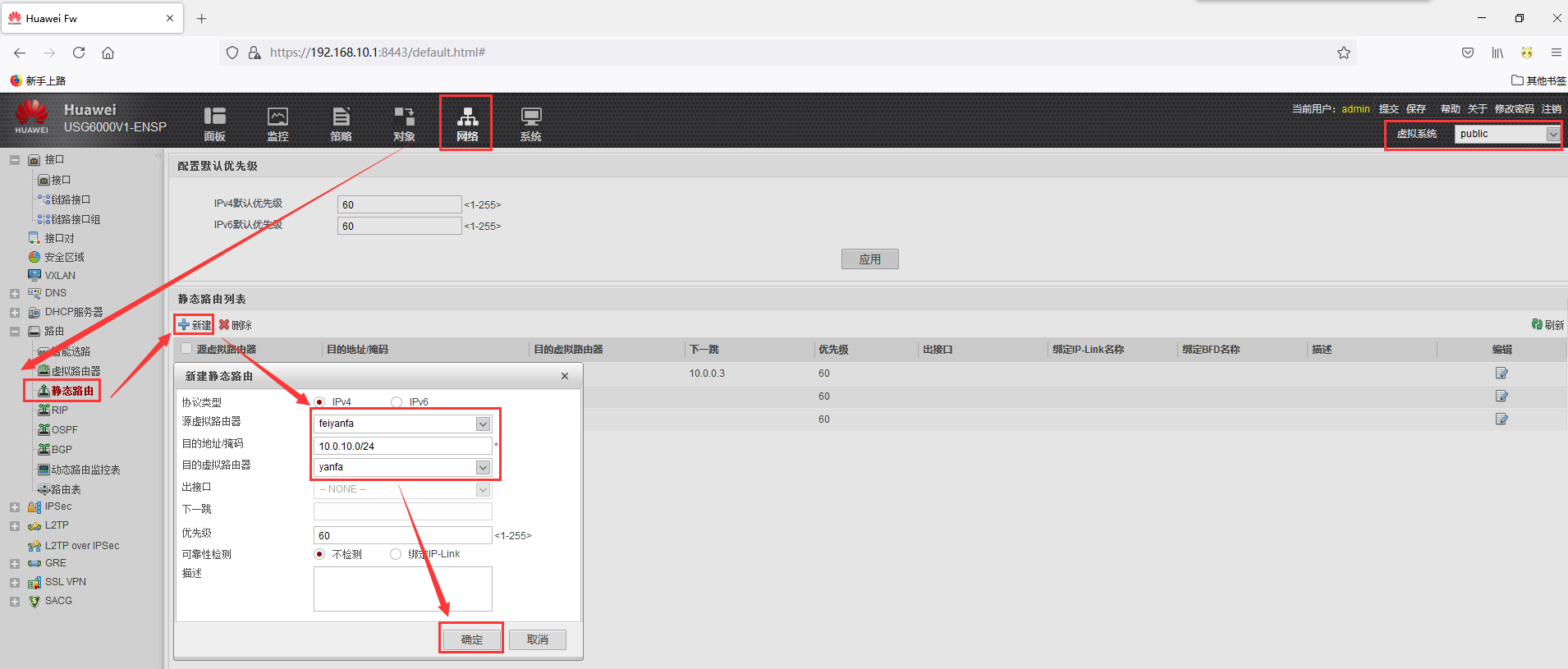Expand the SACG tree node
This screenshot has height=669, width=1568.
pyautogui.click(x=15, y=602)
